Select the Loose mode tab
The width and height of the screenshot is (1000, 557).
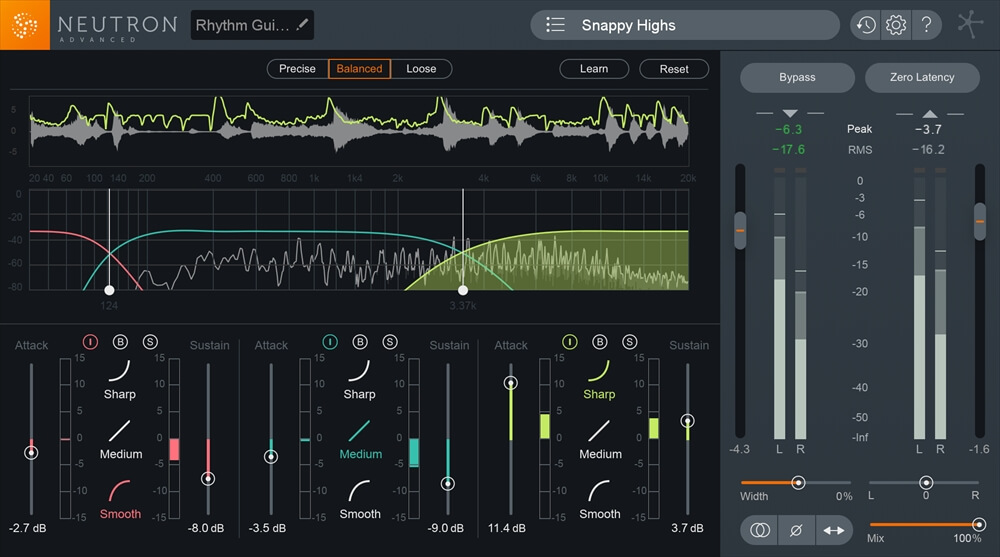pos(421,68)
